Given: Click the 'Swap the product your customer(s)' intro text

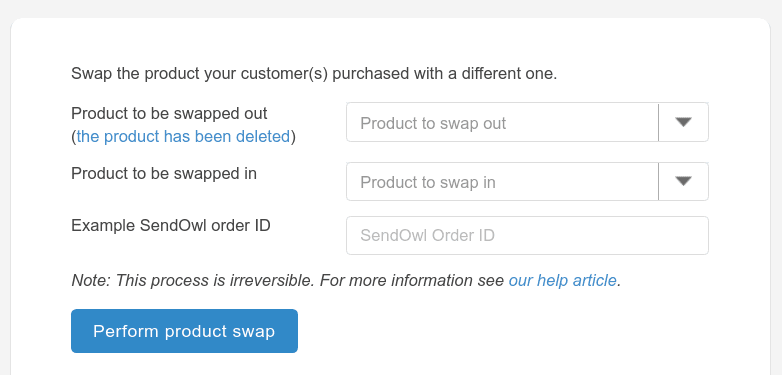Looking at the screenshot, I should [314, 74].
